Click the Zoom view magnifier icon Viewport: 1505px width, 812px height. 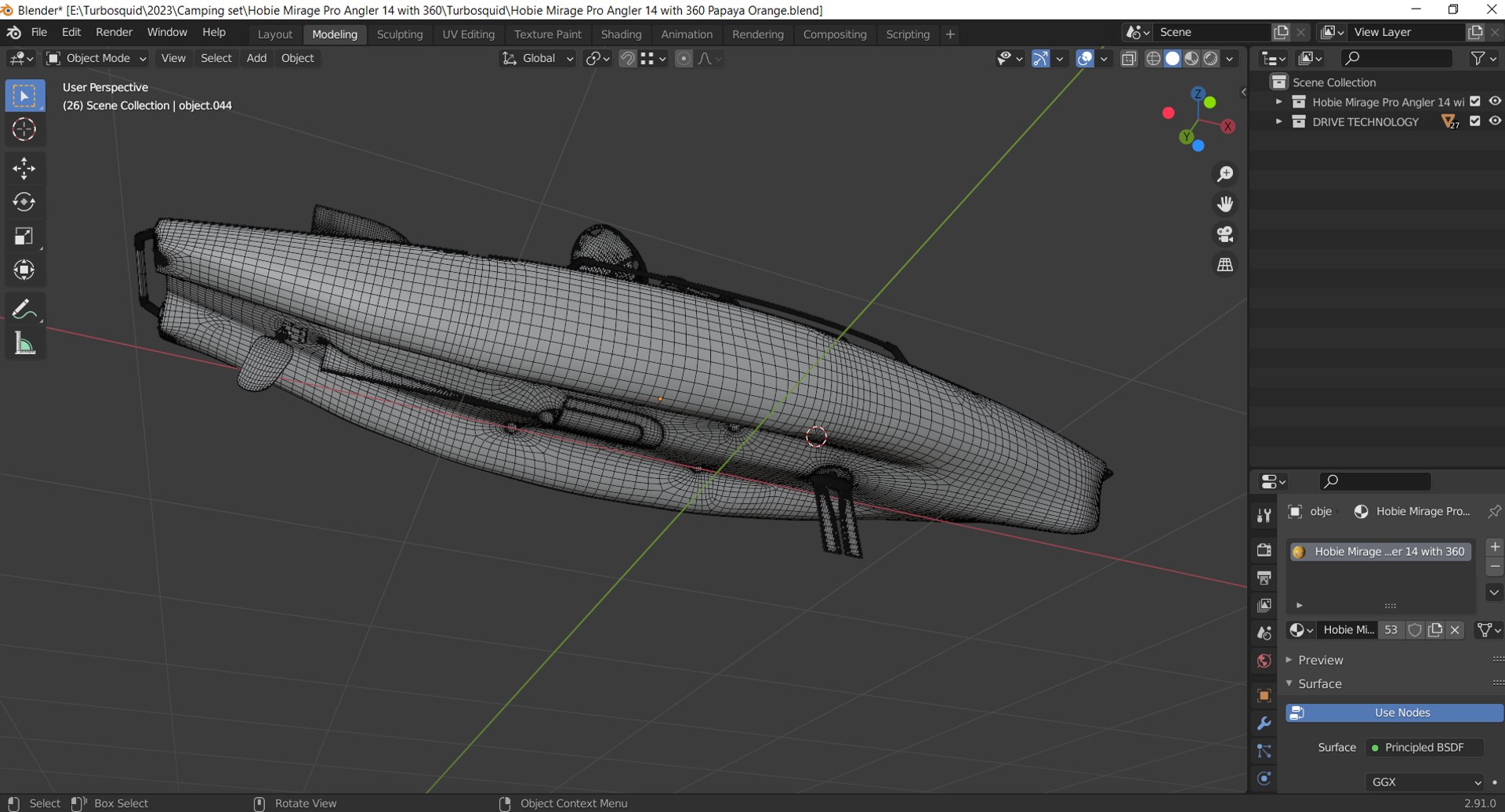coord(1224,174)
